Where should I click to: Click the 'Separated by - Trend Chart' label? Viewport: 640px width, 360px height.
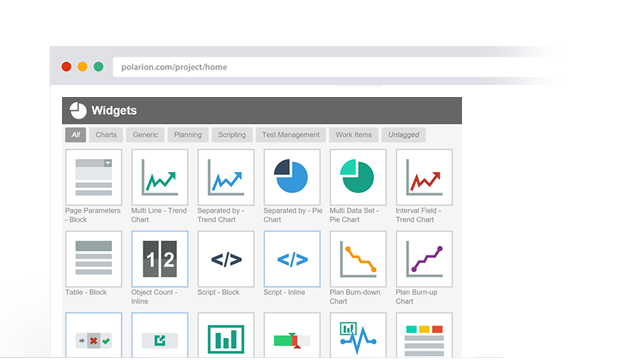click(x=220, y=215)
